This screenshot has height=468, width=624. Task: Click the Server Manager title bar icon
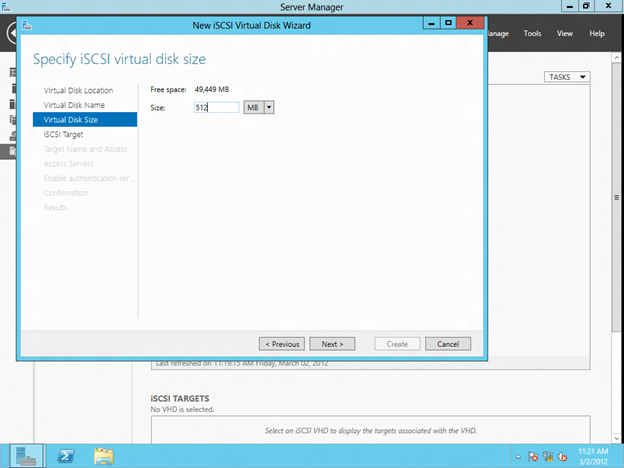(7, 6)
